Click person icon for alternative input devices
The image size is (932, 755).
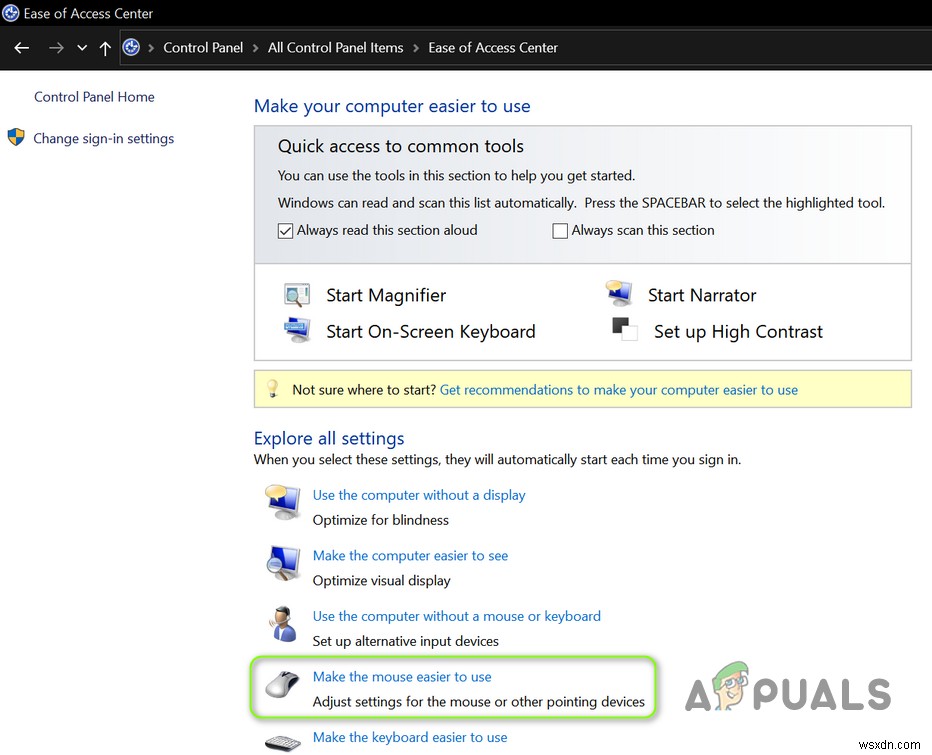[282, 624]
